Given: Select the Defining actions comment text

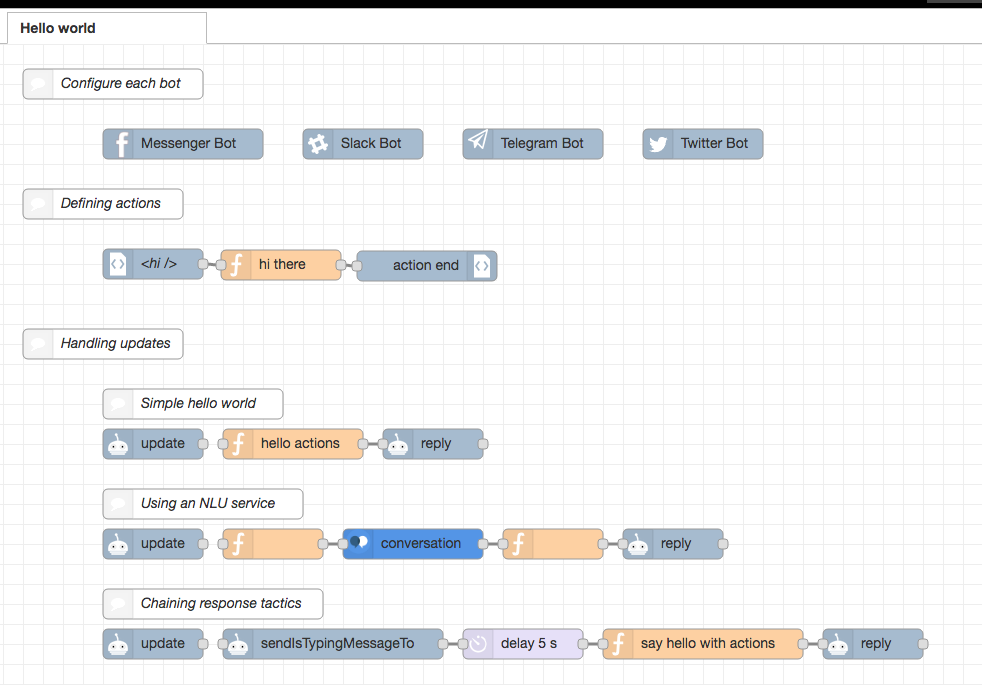Looking at the screenshot, I should click(x=110, y=203).
